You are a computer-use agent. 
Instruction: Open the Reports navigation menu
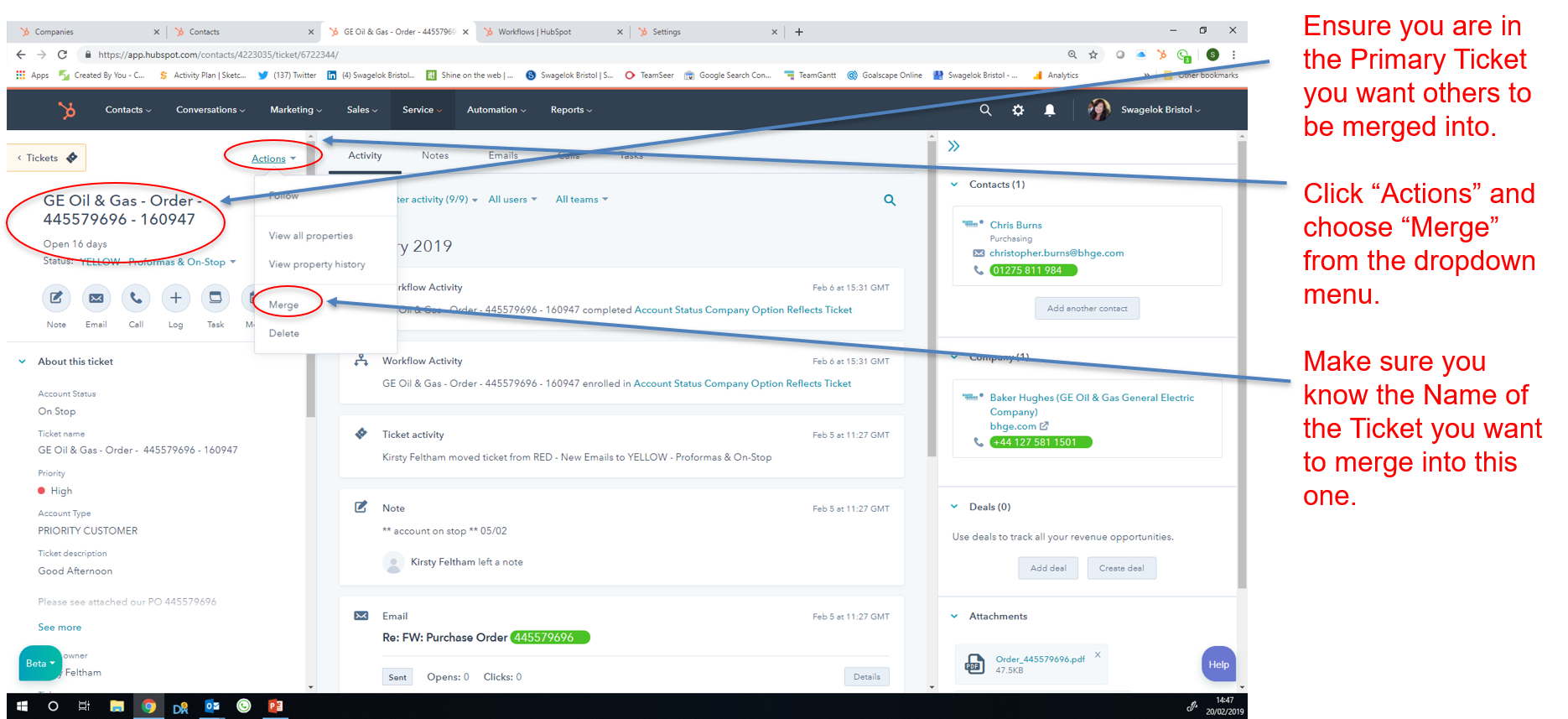pos(571,110)
